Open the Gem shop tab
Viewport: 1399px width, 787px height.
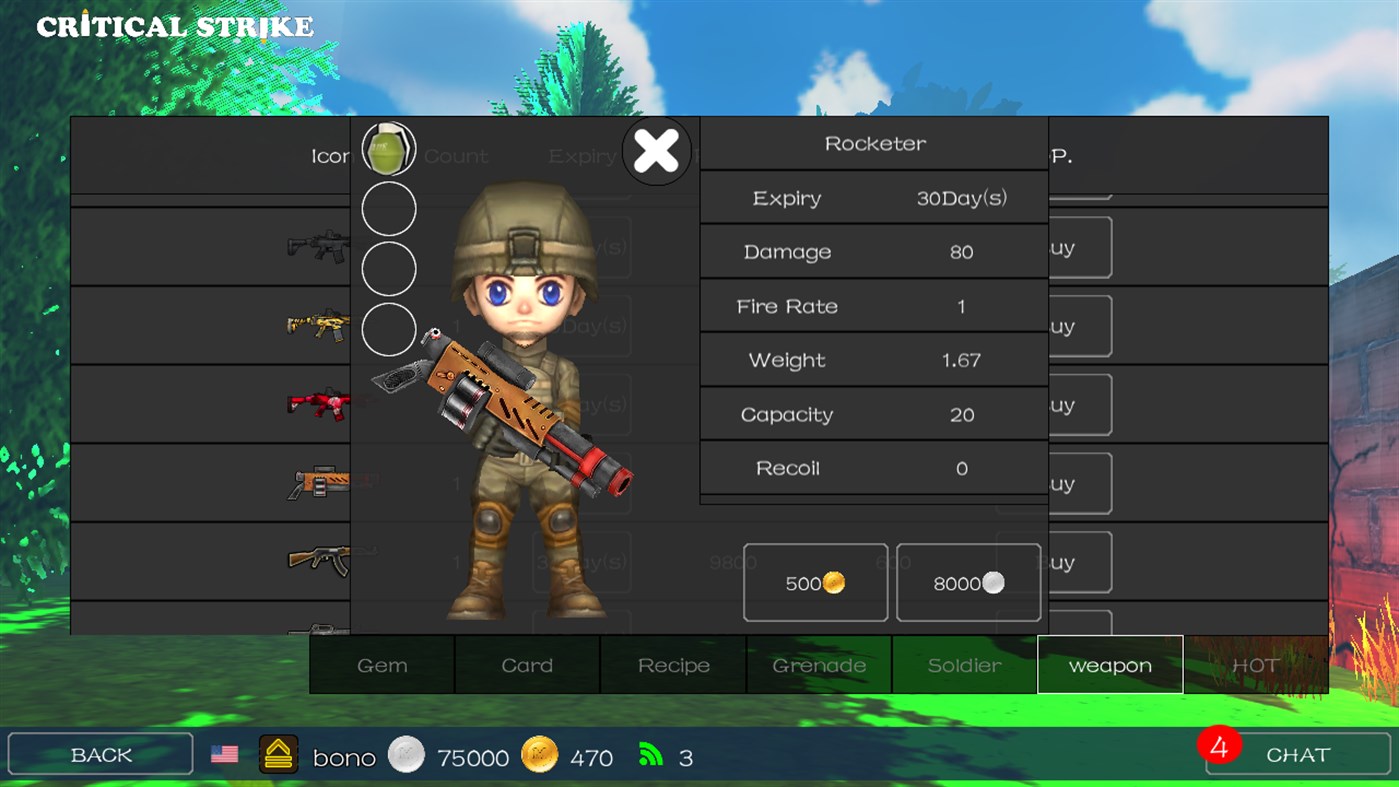(x=381, y=664)
